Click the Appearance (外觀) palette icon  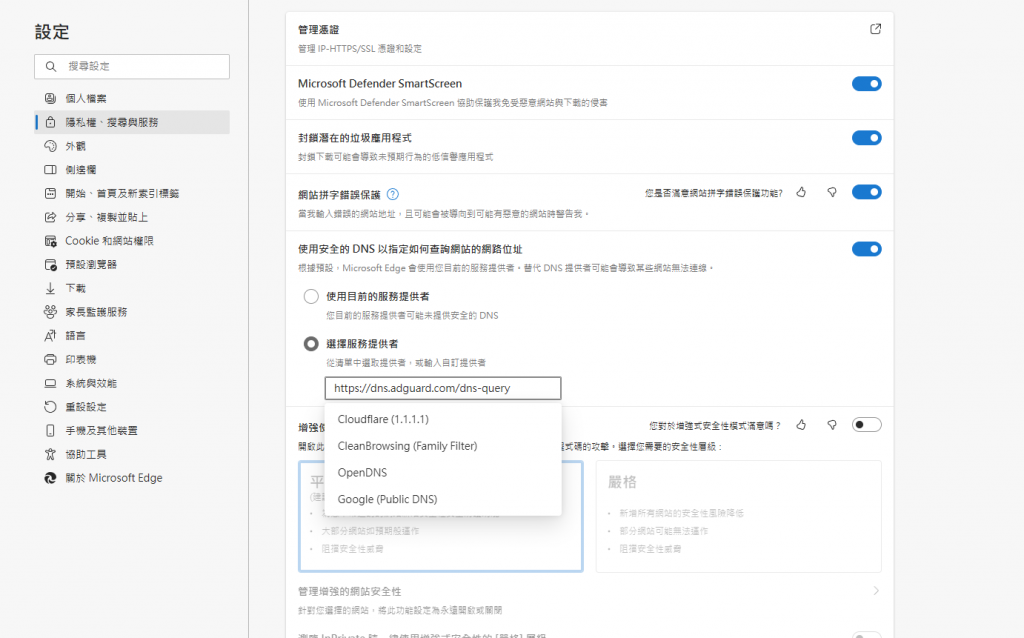pyautogui.click(x=50, y=146)
